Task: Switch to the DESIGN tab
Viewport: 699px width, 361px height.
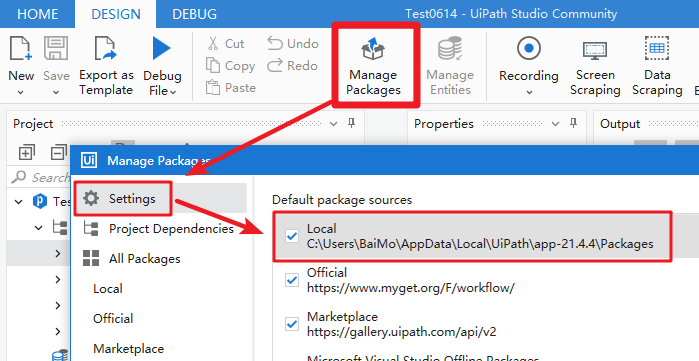Action: tap(115, 14)
